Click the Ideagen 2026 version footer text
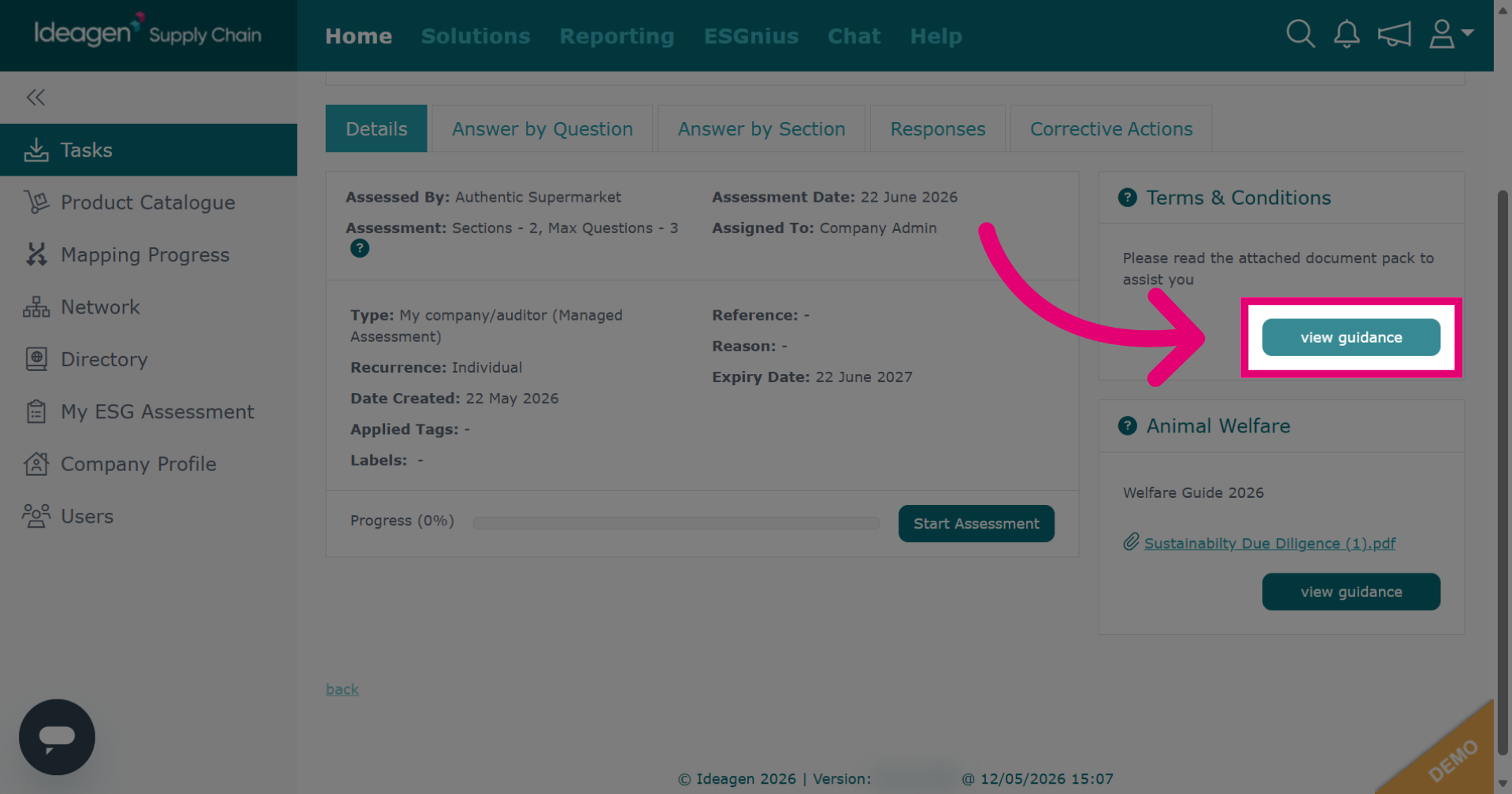The height and width of the screenshot is (794, 1512). (x=895, y=779)
